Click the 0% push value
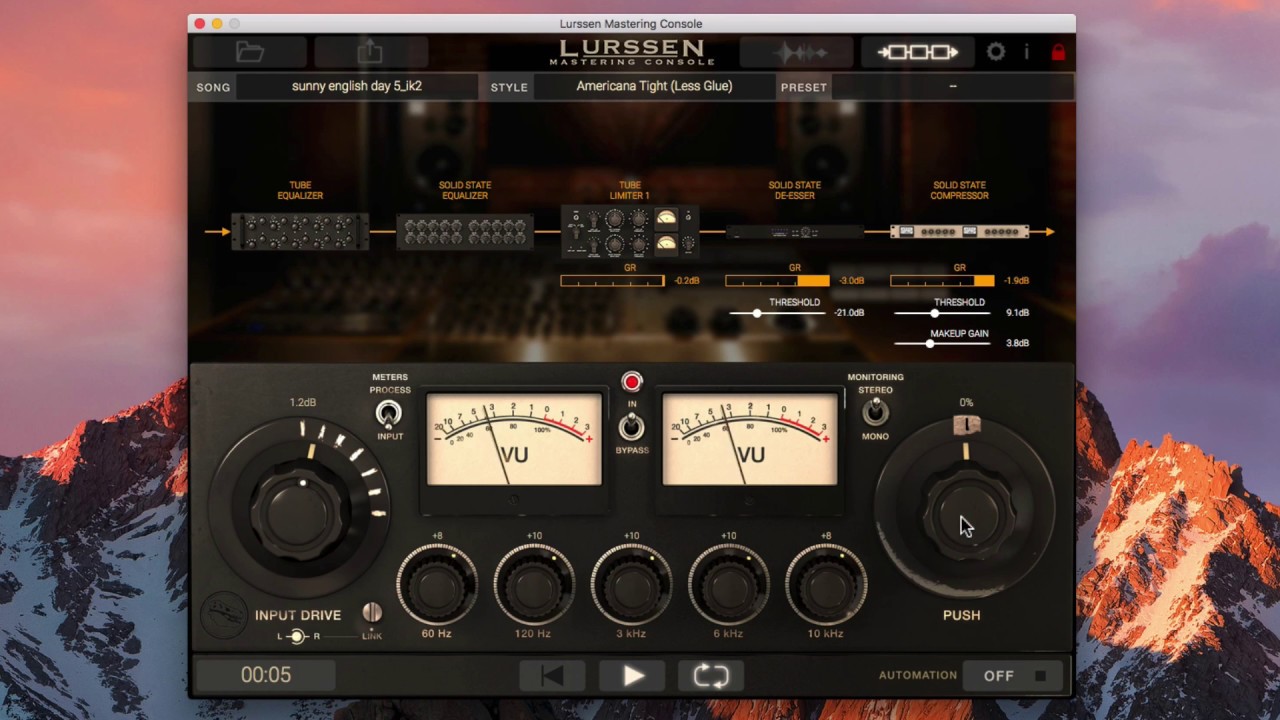The width and height of the screenshot is (1280, 720). (x=966, y=402)
